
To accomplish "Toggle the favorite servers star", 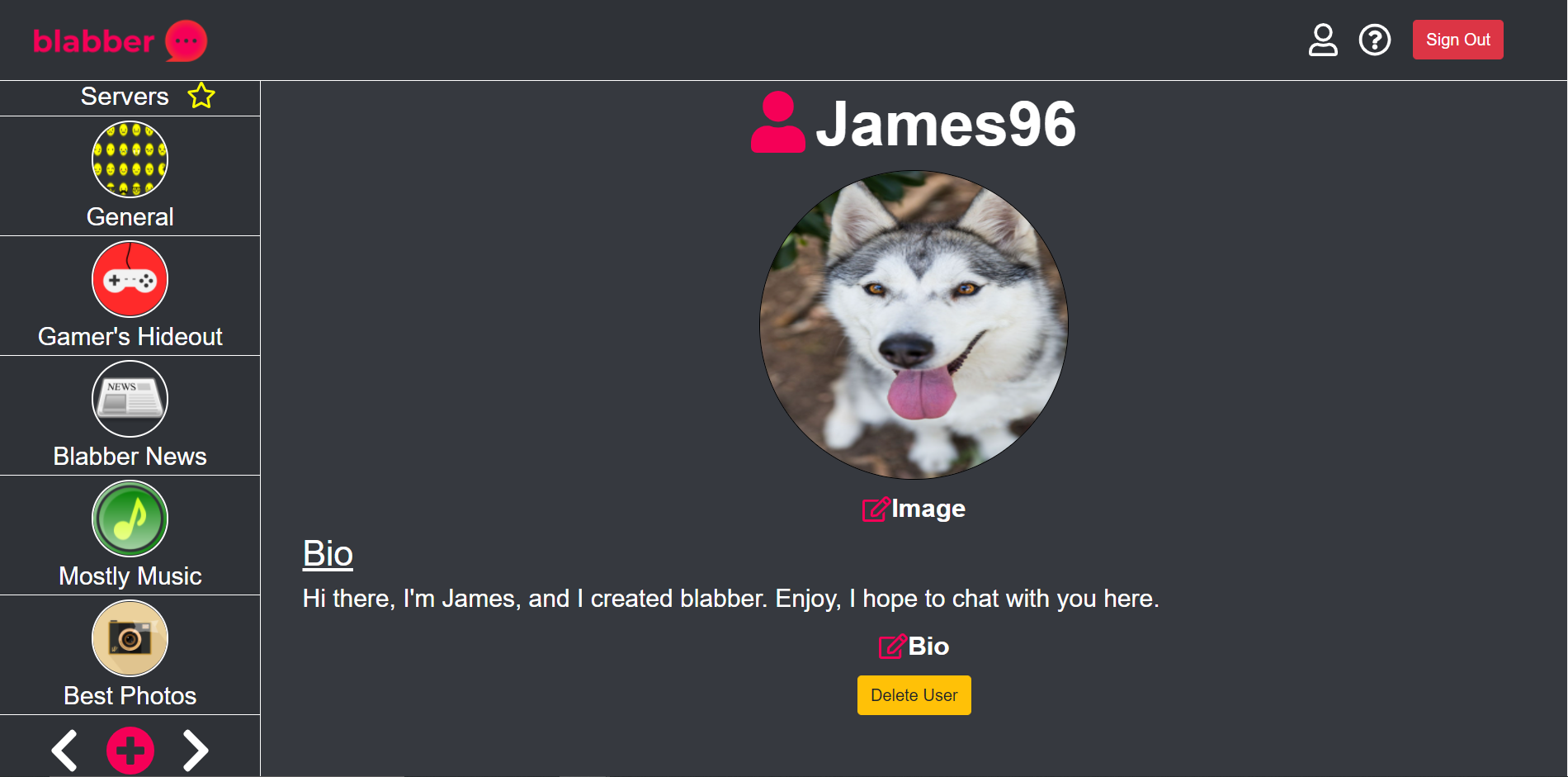I will (201, 96).
